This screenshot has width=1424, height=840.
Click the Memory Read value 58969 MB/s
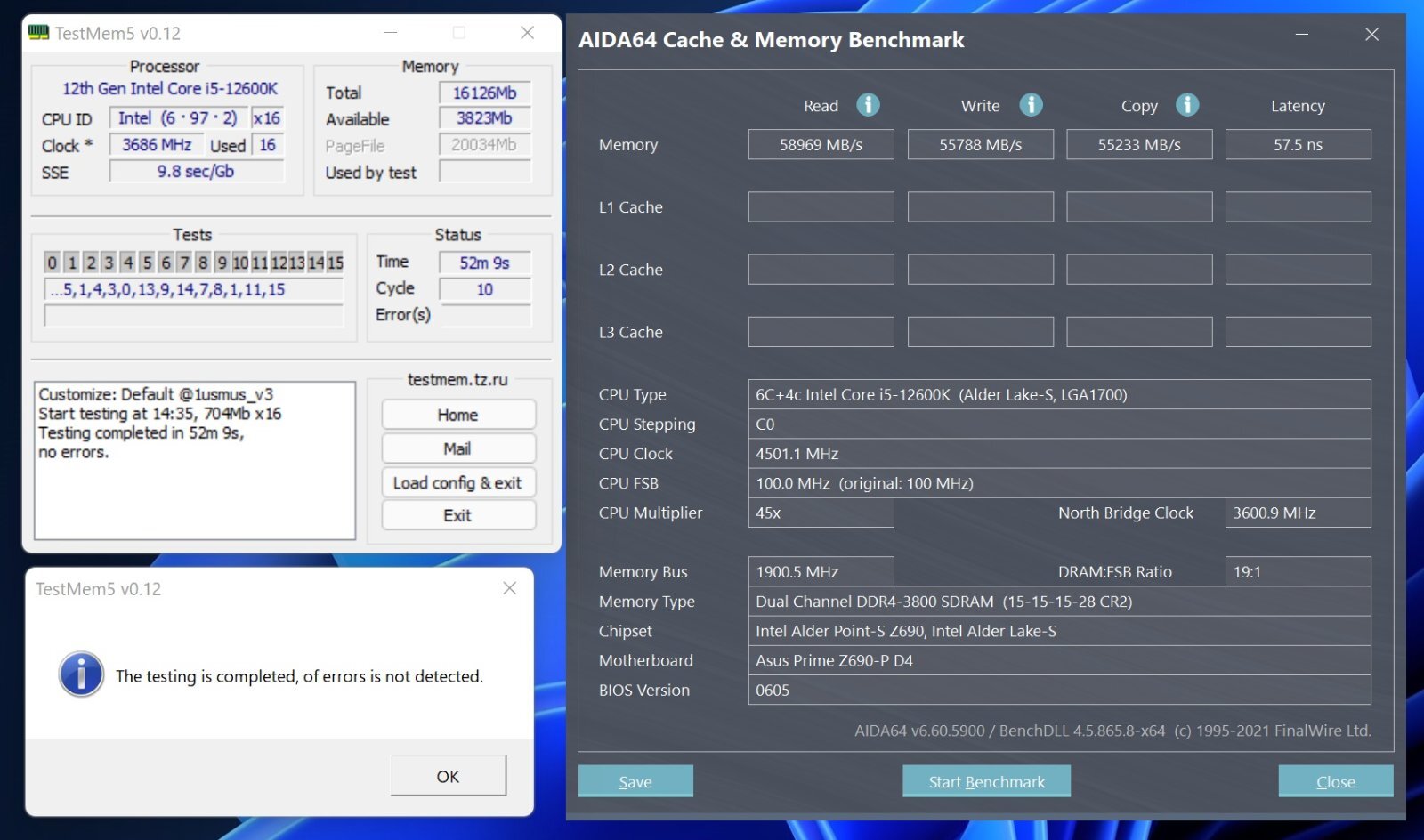(x=821, y=144)
